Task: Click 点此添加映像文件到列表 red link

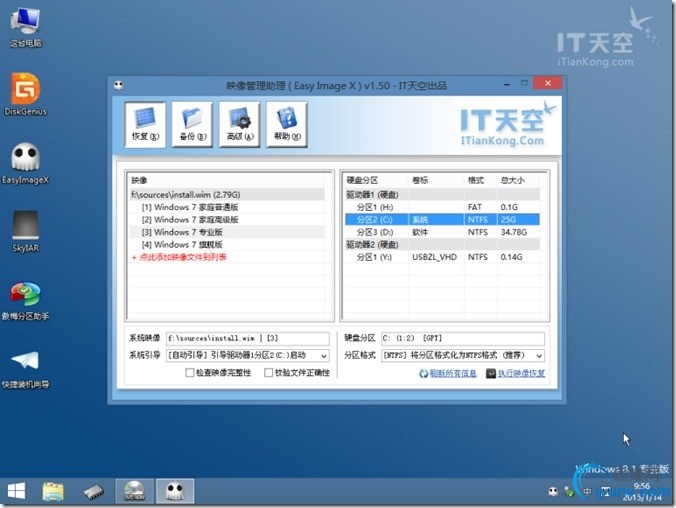Action: coord(183,257)
